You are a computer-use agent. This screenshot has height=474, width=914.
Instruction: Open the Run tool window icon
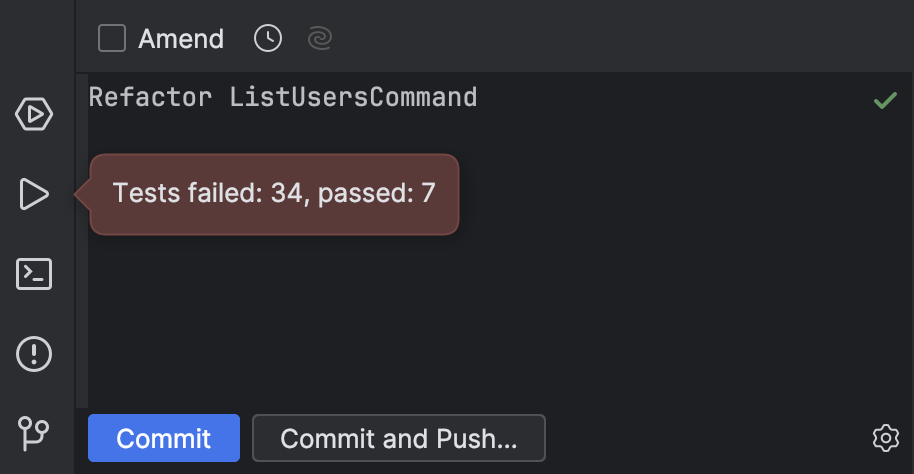pyautogui.click(x=34, y=194)
